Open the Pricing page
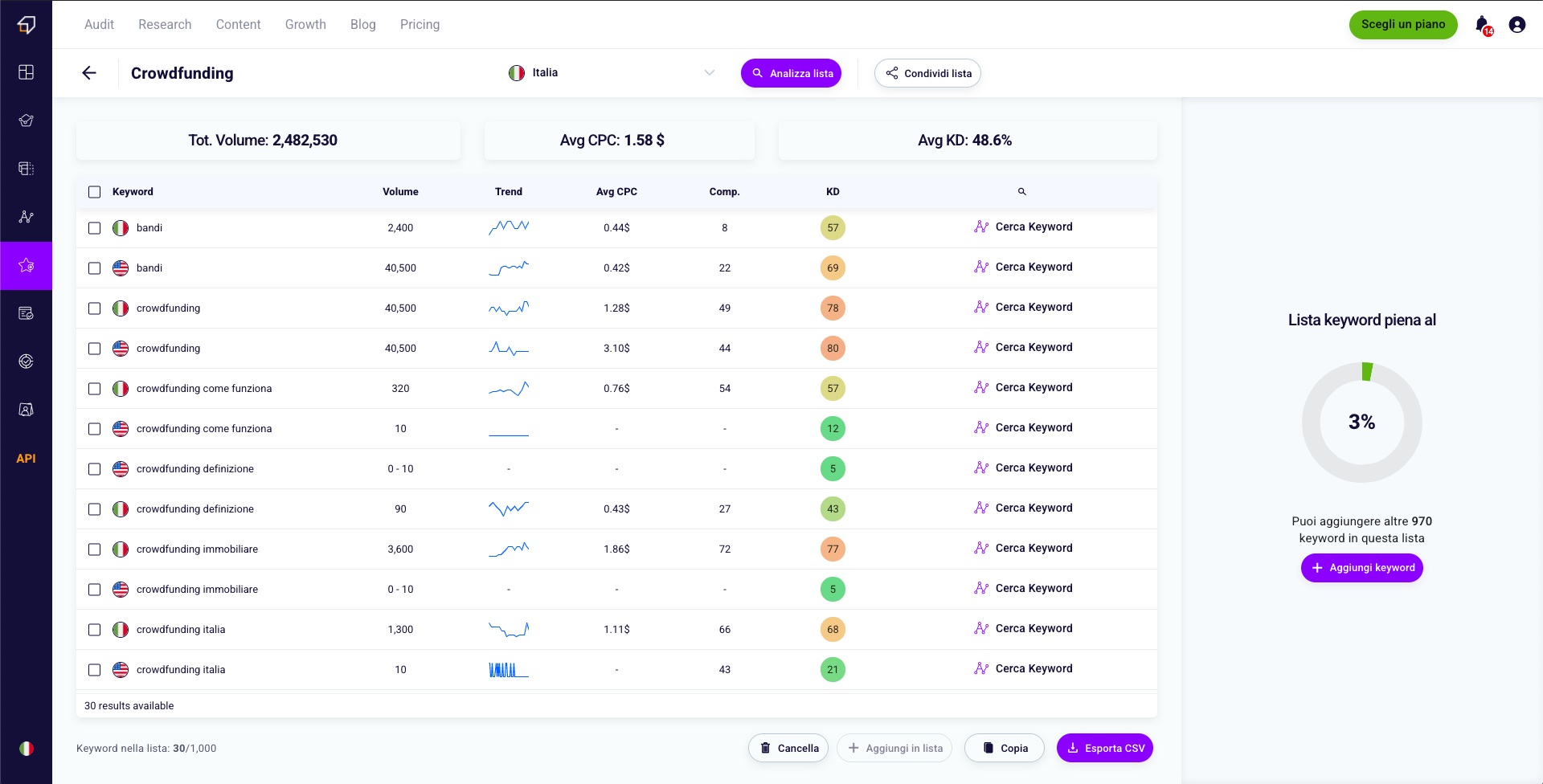1543x784 pixels. (x=420, y=24)
